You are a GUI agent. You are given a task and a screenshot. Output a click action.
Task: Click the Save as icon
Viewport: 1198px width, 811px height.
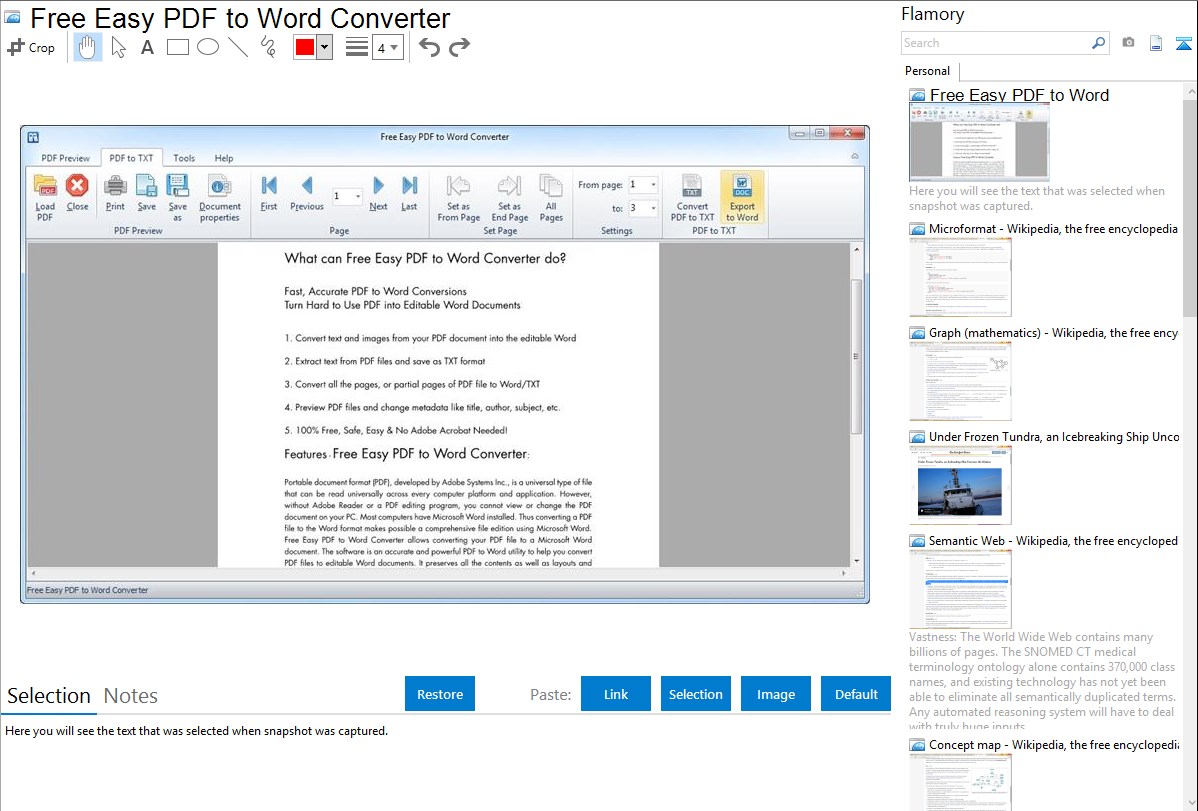click(177, 197)
